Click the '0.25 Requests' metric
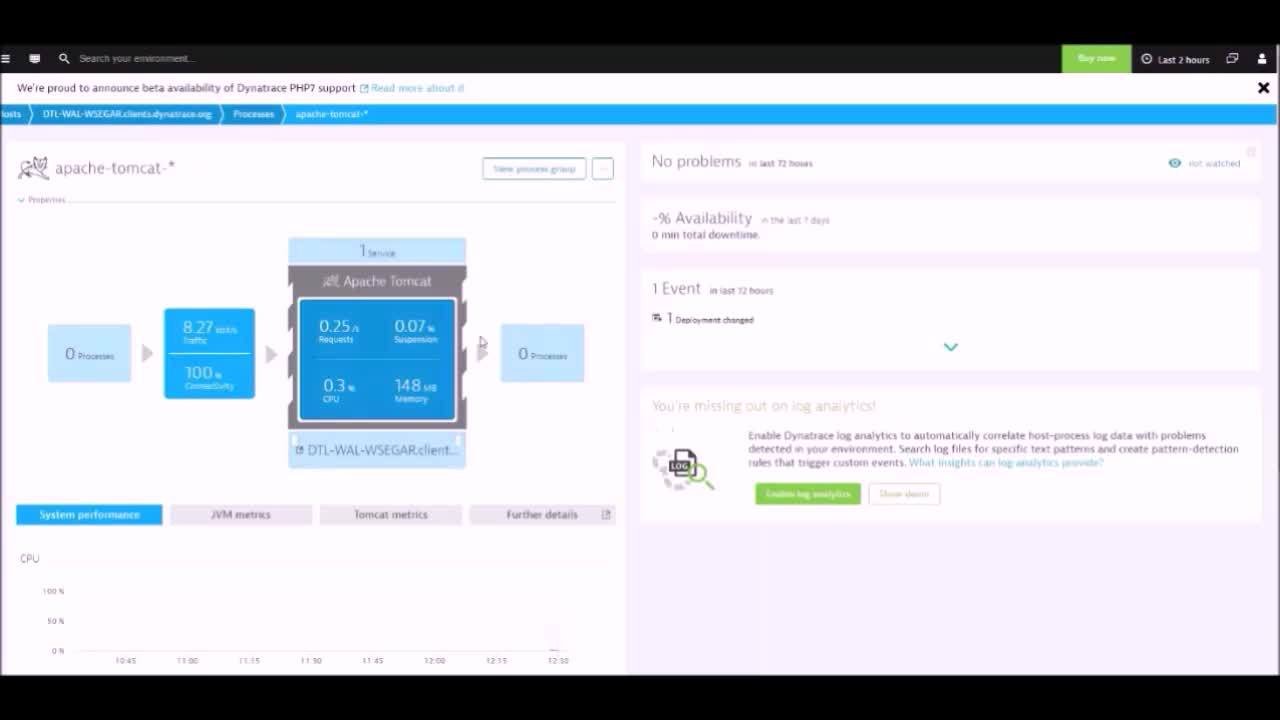Screen dimensions: 1280x720 click(338, 331)
